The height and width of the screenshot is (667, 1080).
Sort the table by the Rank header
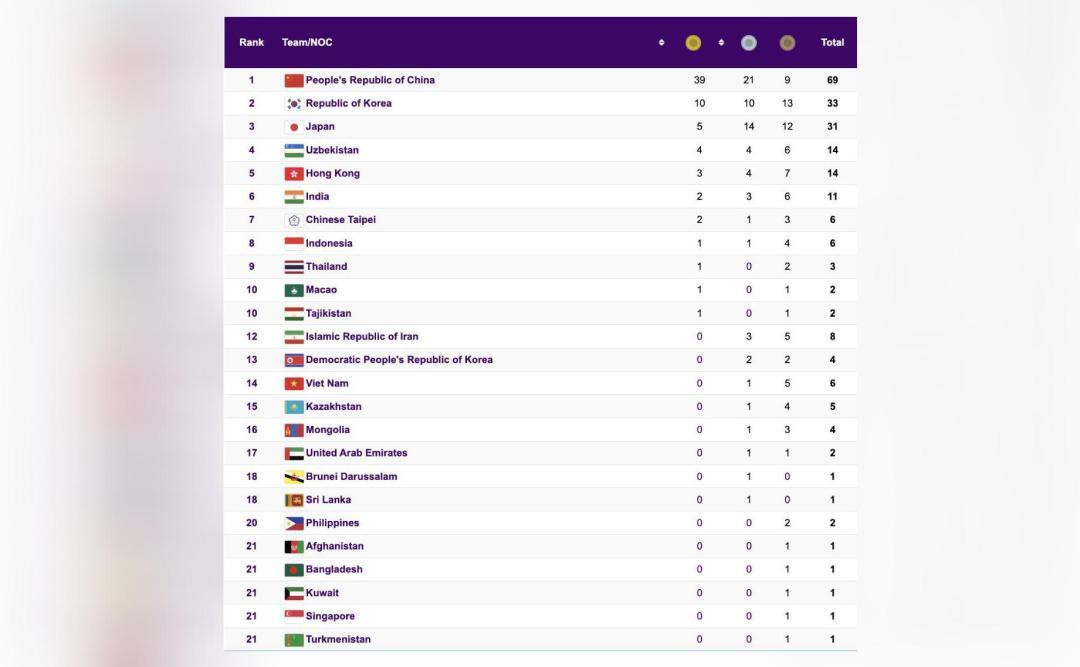(250, 42)
